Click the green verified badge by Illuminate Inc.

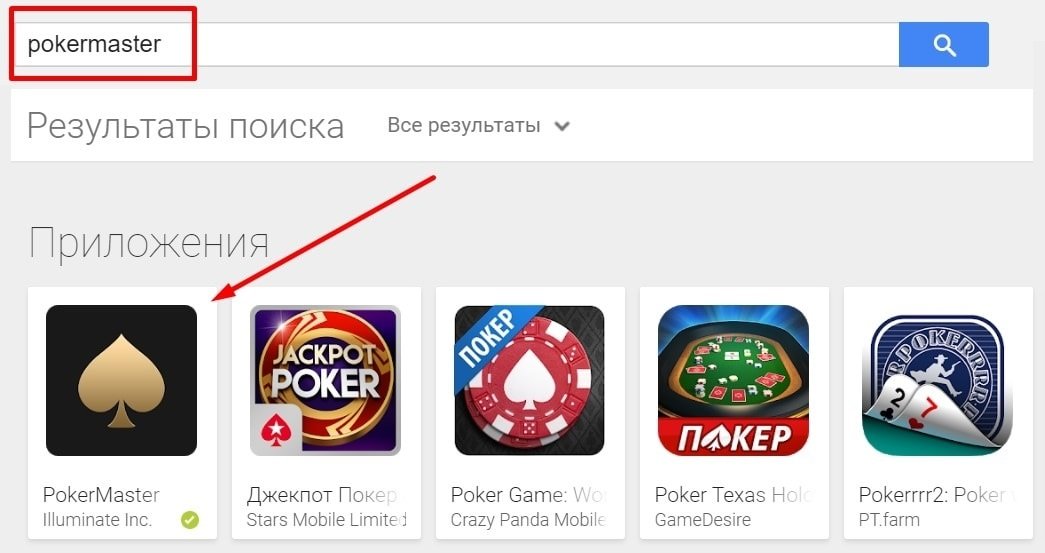coord(190,520)
